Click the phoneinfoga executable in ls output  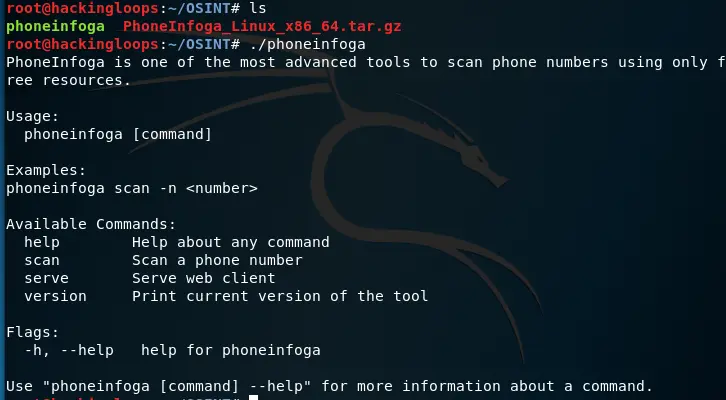(x=55, y=26)
